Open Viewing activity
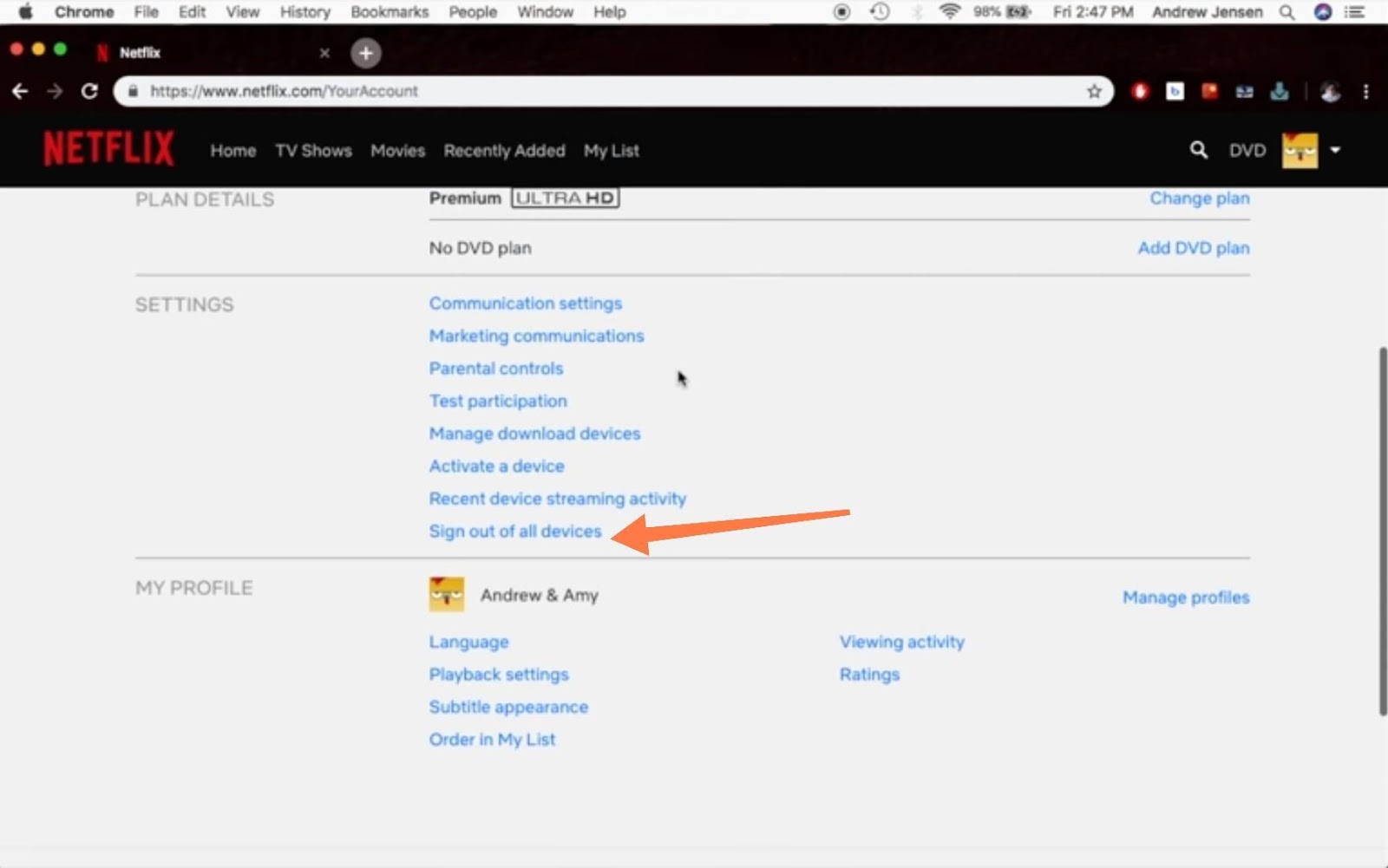Screen dimensions: 1388x868 [x=902, y=642]
